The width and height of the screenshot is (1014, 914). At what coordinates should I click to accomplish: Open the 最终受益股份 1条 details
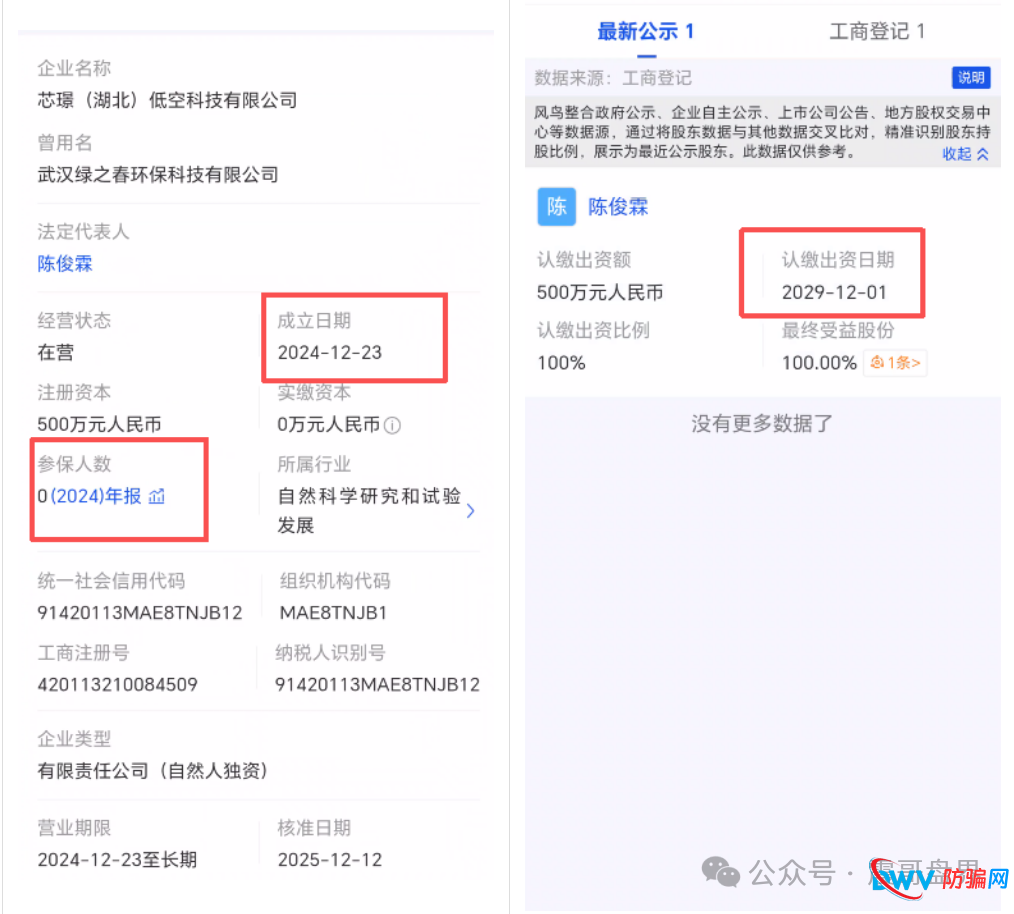click(894, 363)
